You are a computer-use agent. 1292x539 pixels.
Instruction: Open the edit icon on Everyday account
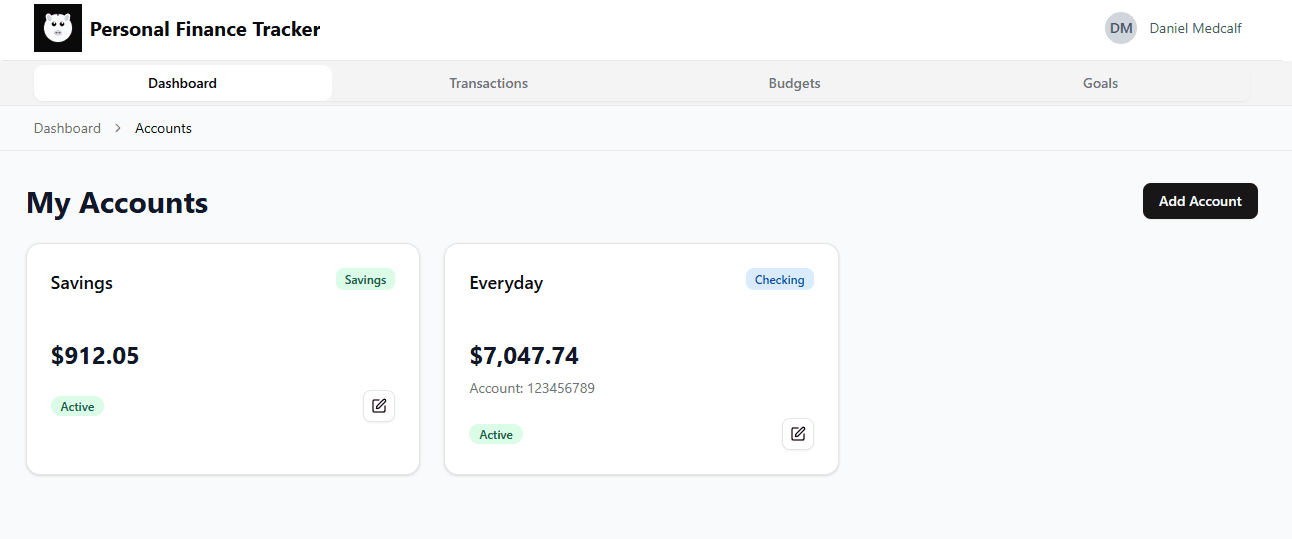tap(798, 434)
